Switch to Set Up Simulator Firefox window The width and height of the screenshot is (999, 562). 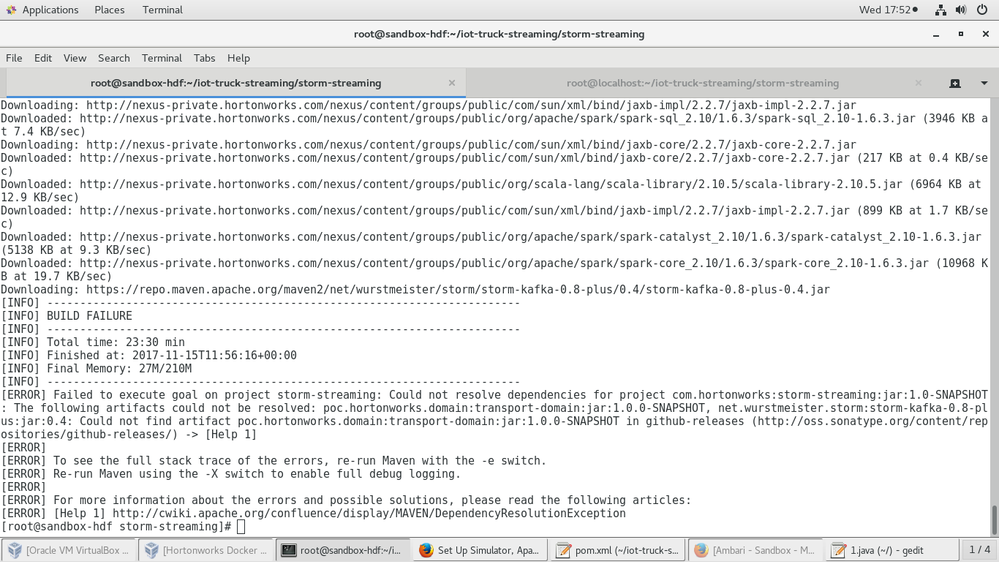pos(481,550)
